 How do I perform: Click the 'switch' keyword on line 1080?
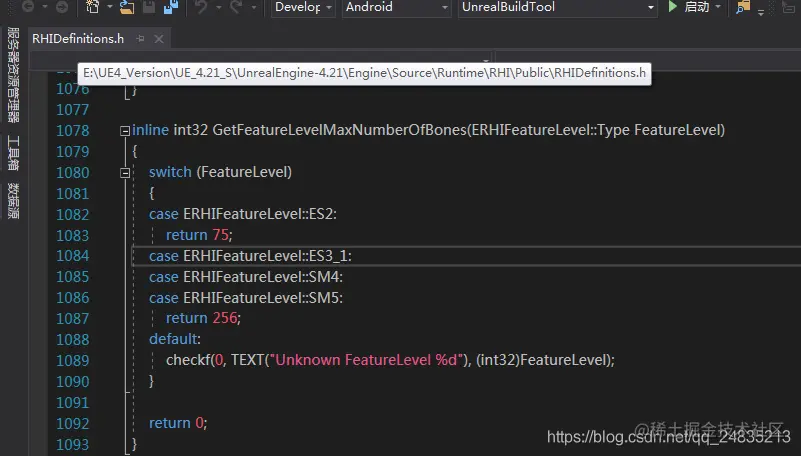(170, 172)
